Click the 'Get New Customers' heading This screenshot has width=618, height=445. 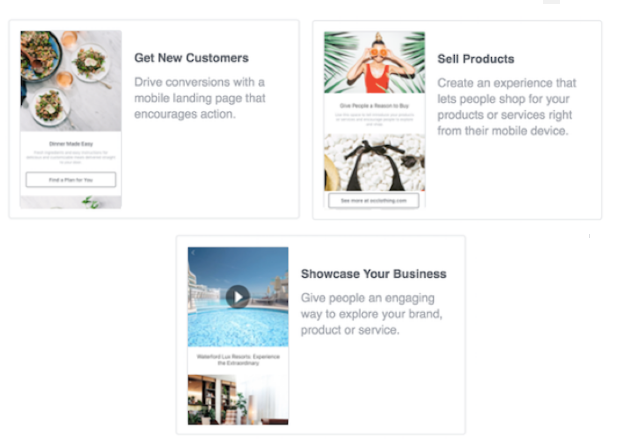point(192,58)
